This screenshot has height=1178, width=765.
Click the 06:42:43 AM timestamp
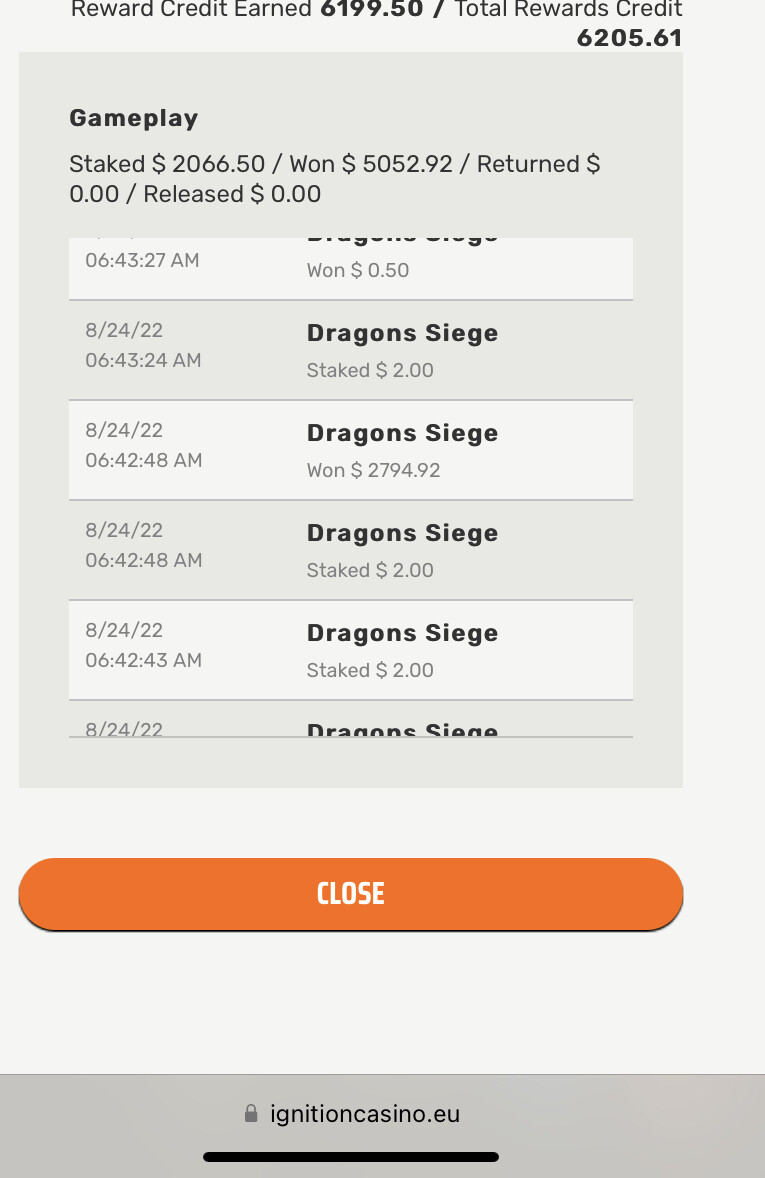(143, 660)
